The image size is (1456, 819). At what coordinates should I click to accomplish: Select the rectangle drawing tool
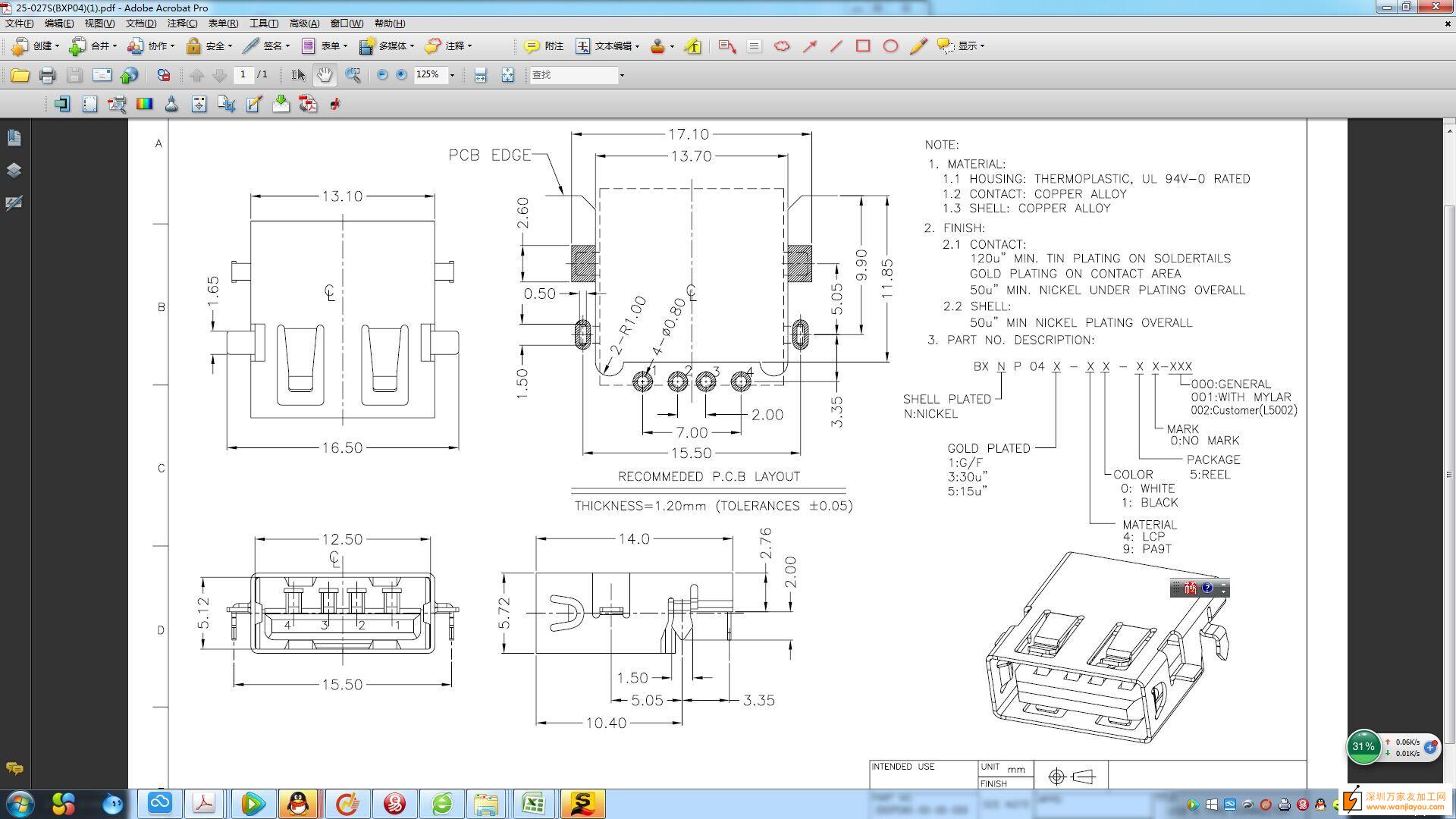[863, 46]
